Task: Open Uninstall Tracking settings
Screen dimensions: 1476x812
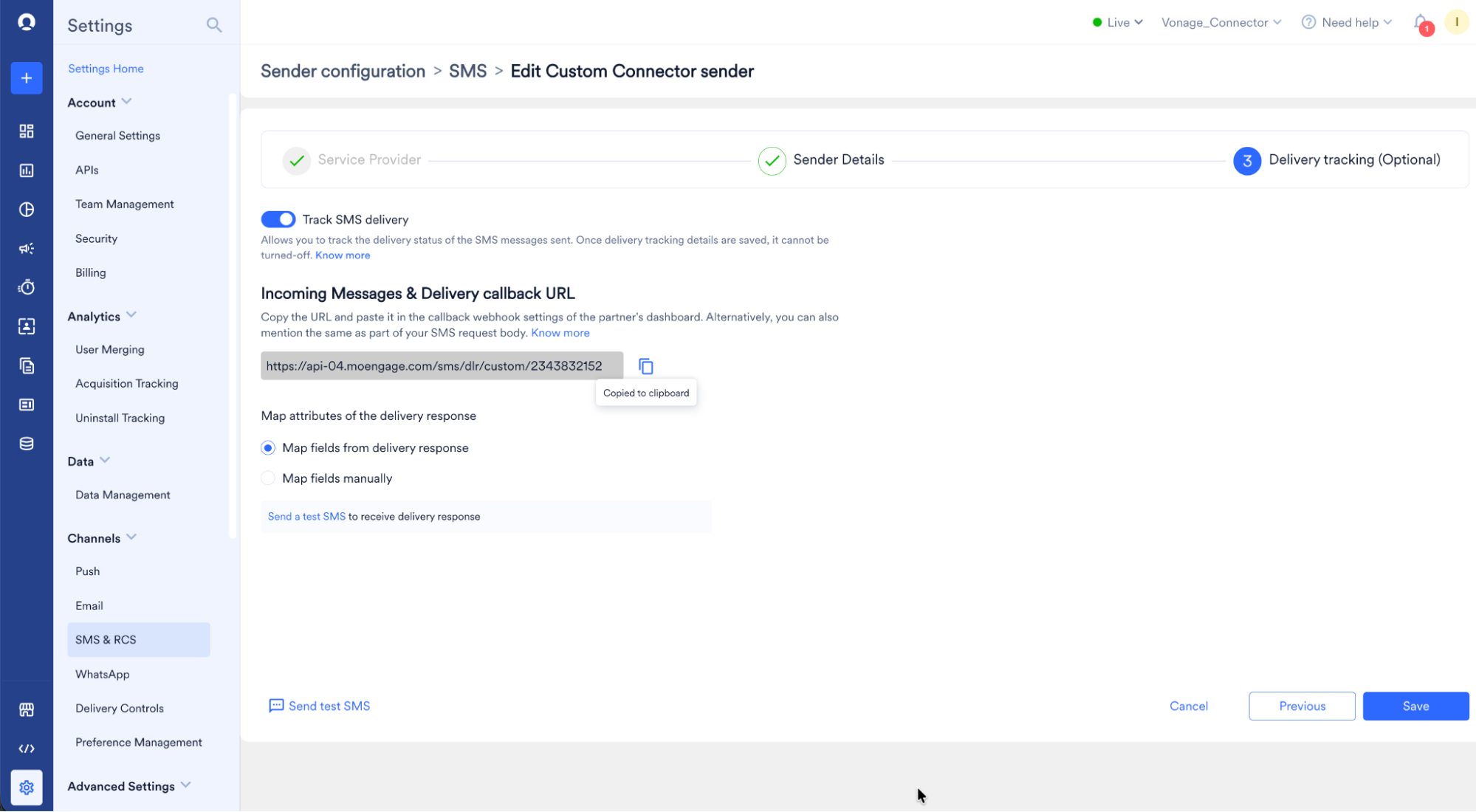Action: (x=120, y=418)
